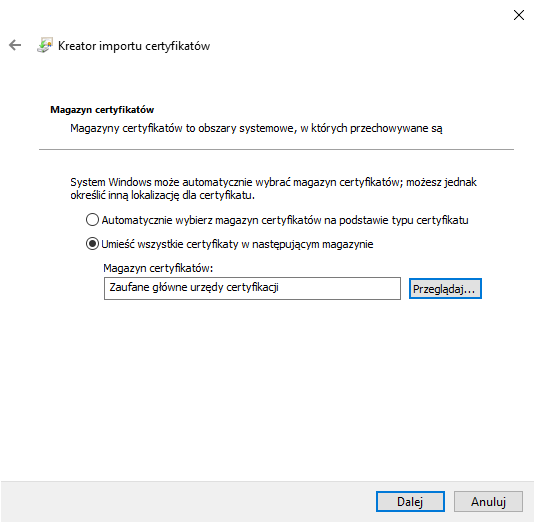Screen dimensions: 535x523
Task: Click the bold 'Magazyn certyfikatów' heading
Action: [x=102, y=110]
